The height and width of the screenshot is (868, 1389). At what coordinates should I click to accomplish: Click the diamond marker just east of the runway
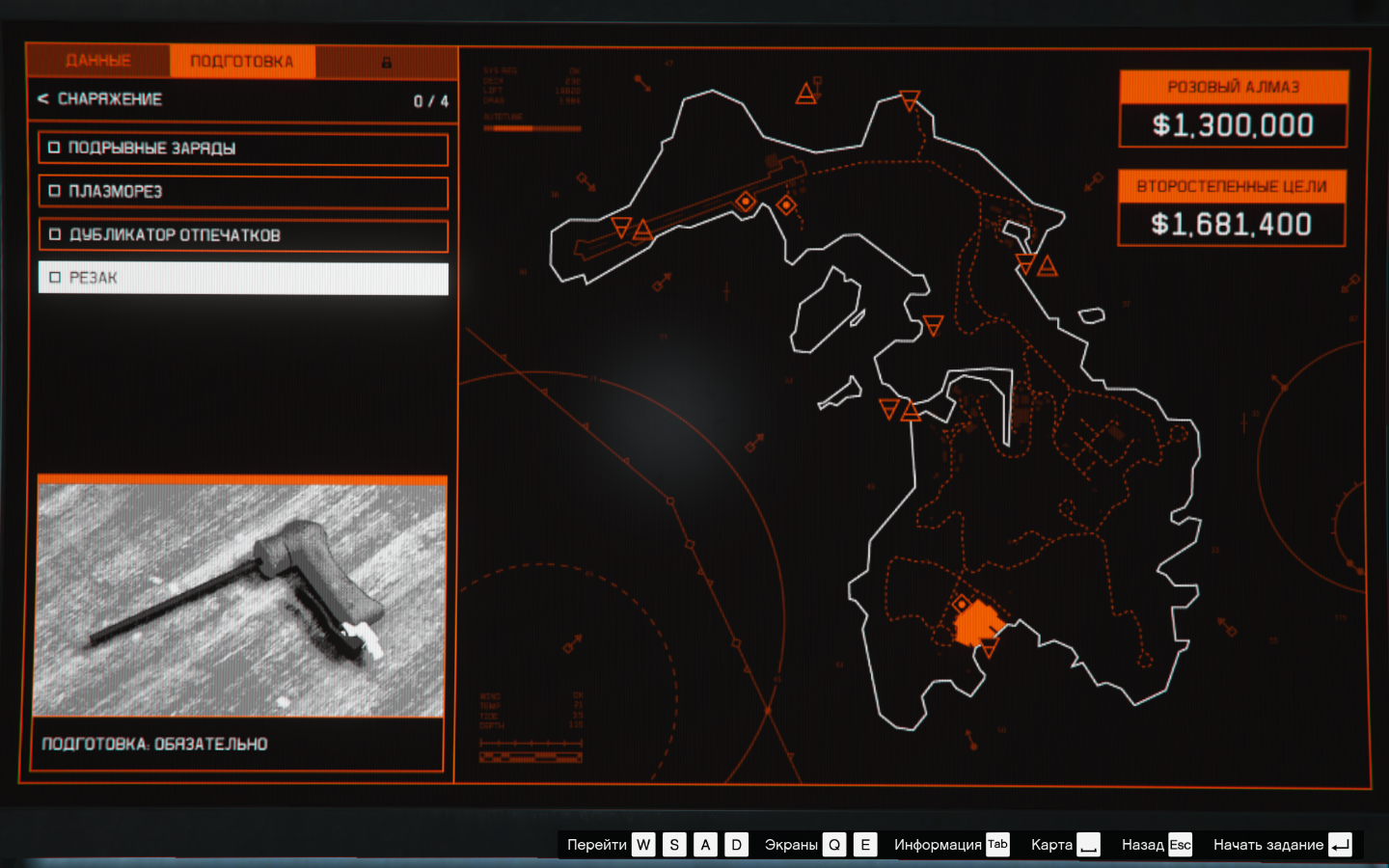click(786, 204)
